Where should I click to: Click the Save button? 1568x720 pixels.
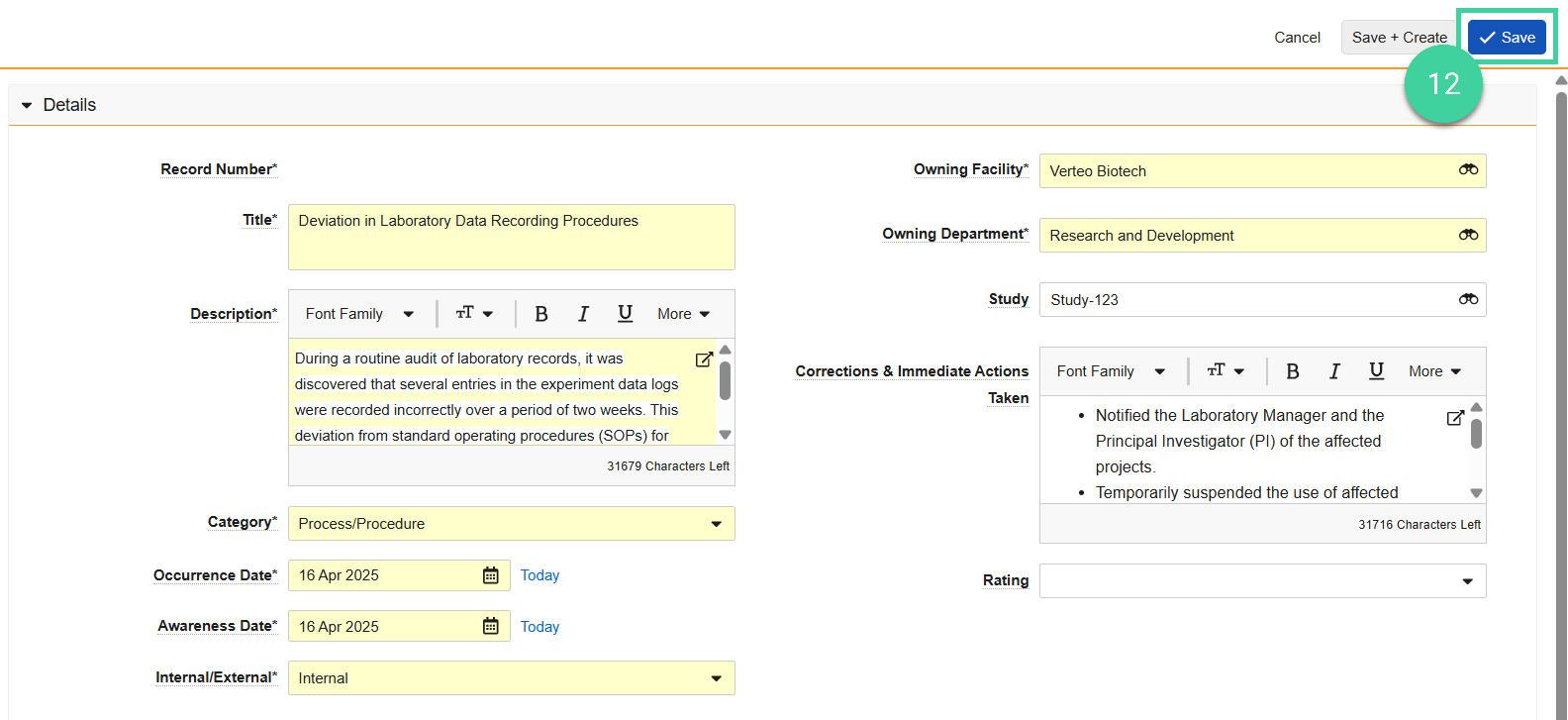[x=1507, y=38]
